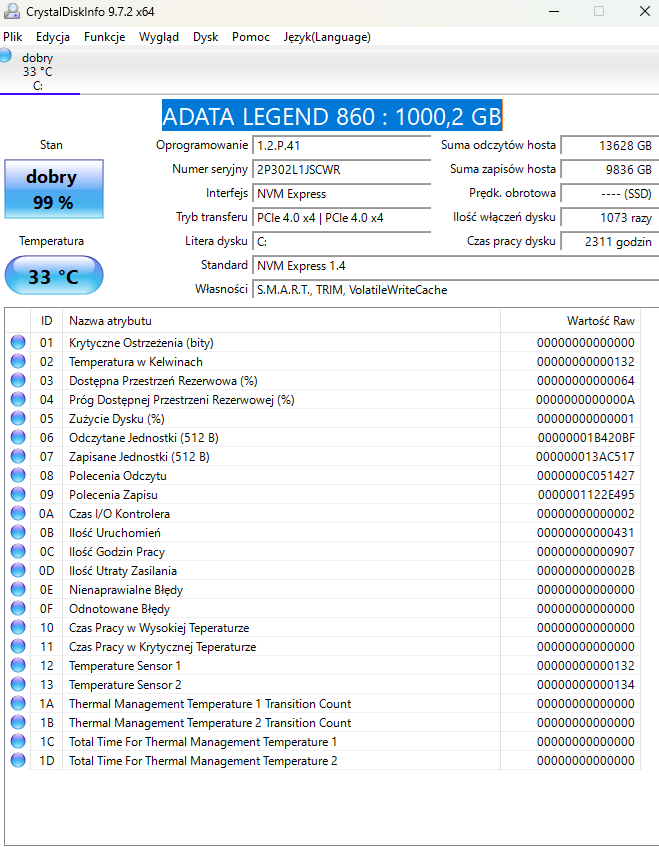Image resolution: width=659 pixels, height=847 pixels.
Task: Select the 'Polecenia Zapisu' attribute name
Action: (x=113, y=495)
